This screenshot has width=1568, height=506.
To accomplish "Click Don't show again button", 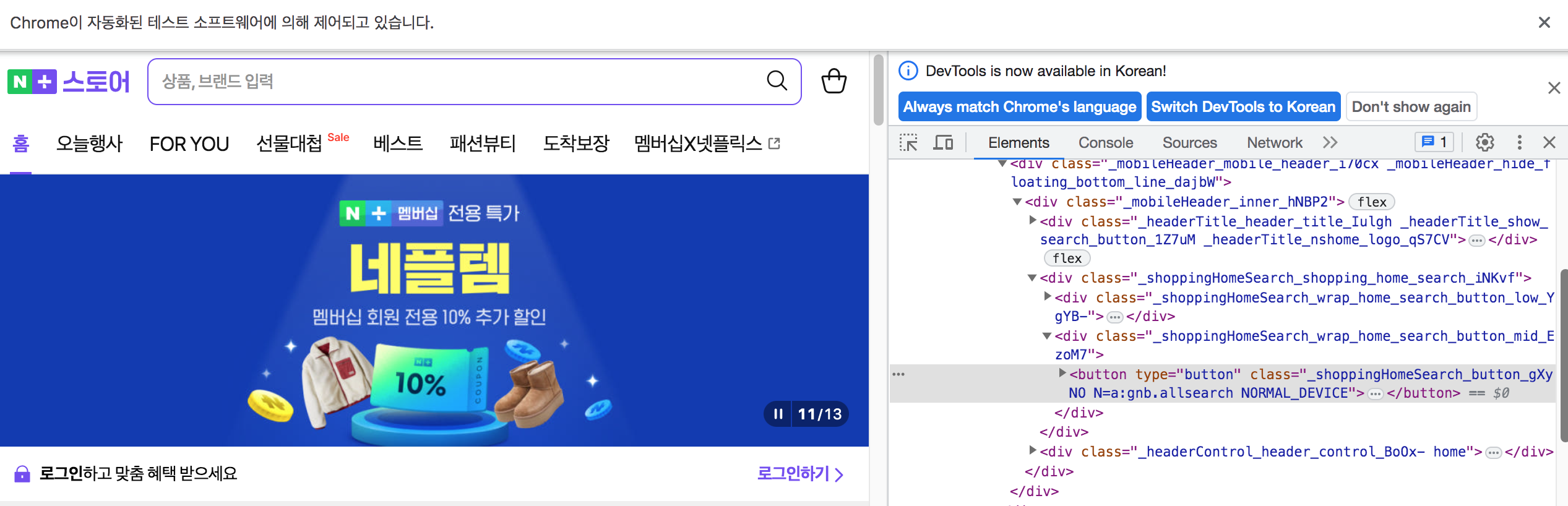I will [x=1411, y=107].
